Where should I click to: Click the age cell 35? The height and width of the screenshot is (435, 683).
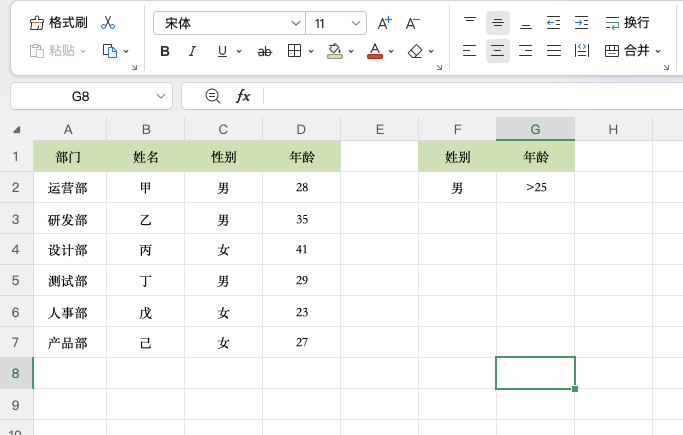click(301, 219)
